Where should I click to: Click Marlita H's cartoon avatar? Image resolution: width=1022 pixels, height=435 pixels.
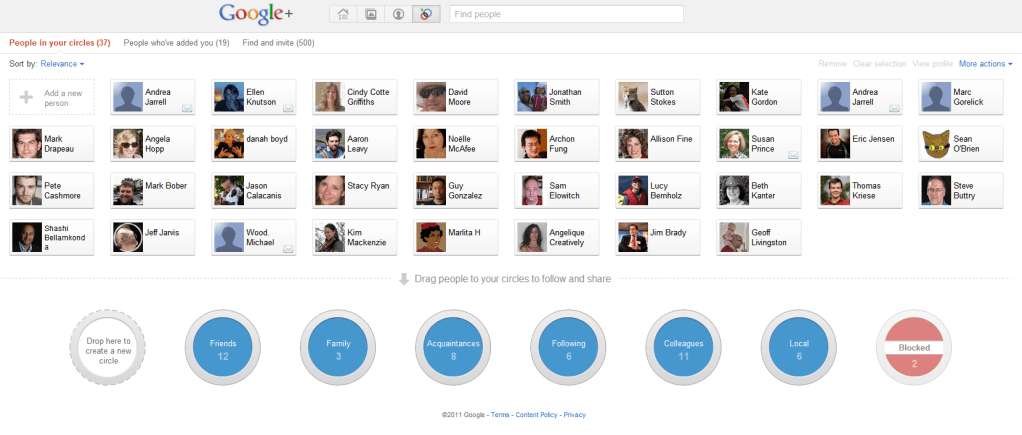coord(431,237)
